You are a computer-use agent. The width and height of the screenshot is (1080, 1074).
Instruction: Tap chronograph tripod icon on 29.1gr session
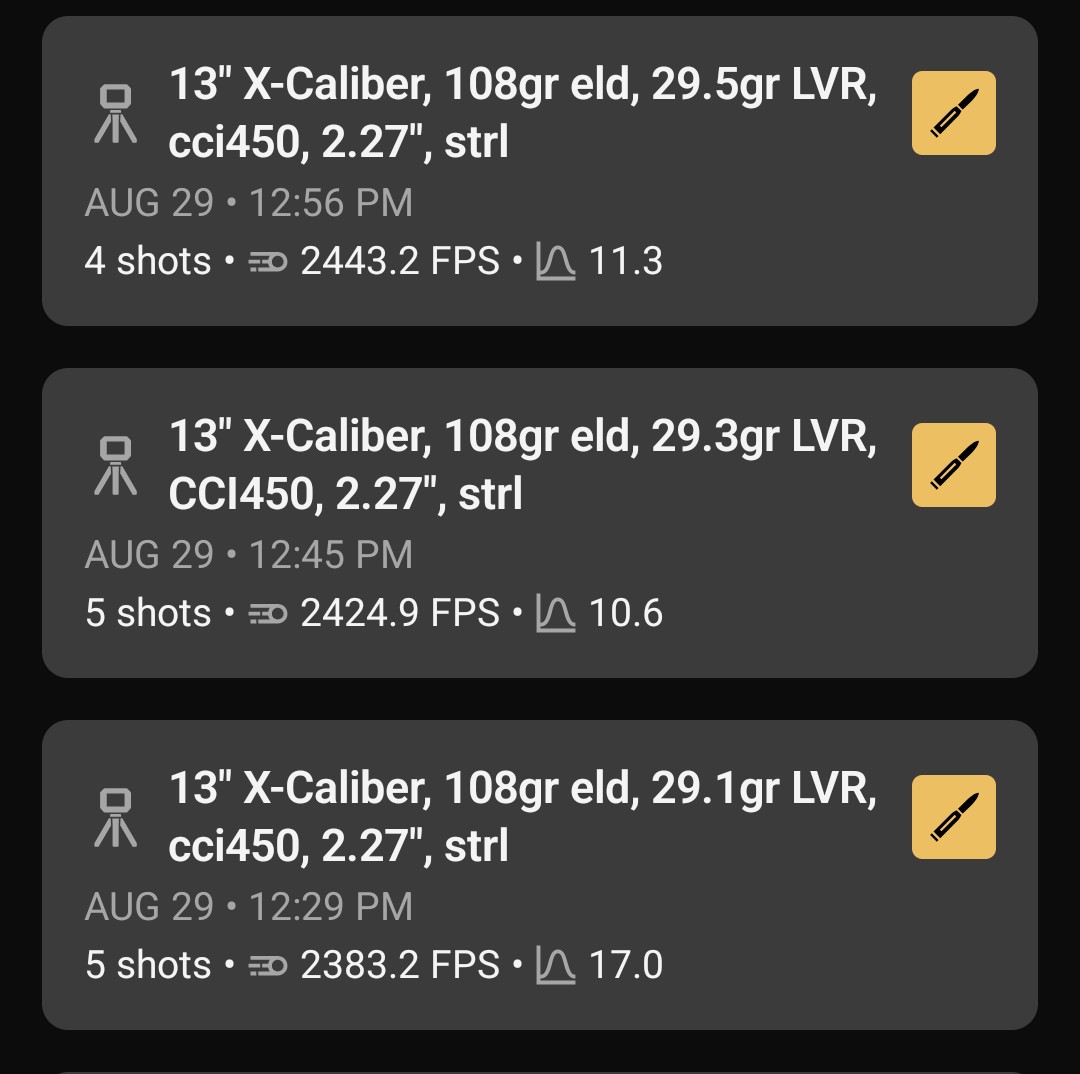[x=116, y=817]
